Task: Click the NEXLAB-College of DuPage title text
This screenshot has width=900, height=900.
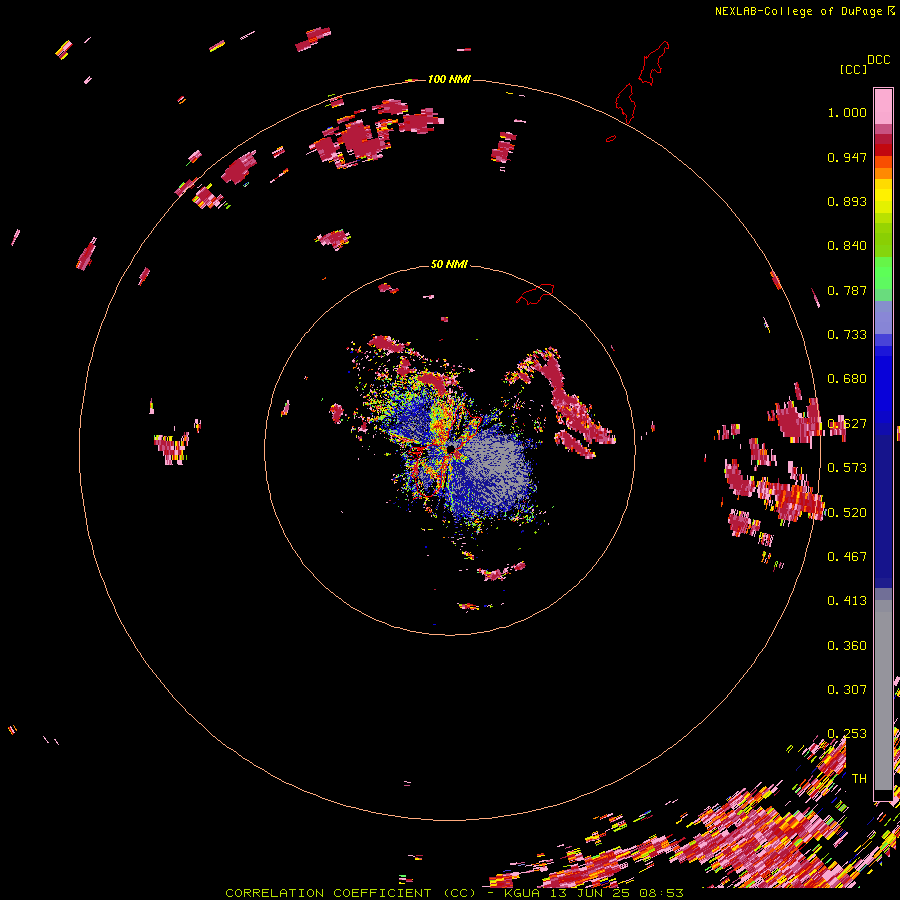Action: (805, 11)
